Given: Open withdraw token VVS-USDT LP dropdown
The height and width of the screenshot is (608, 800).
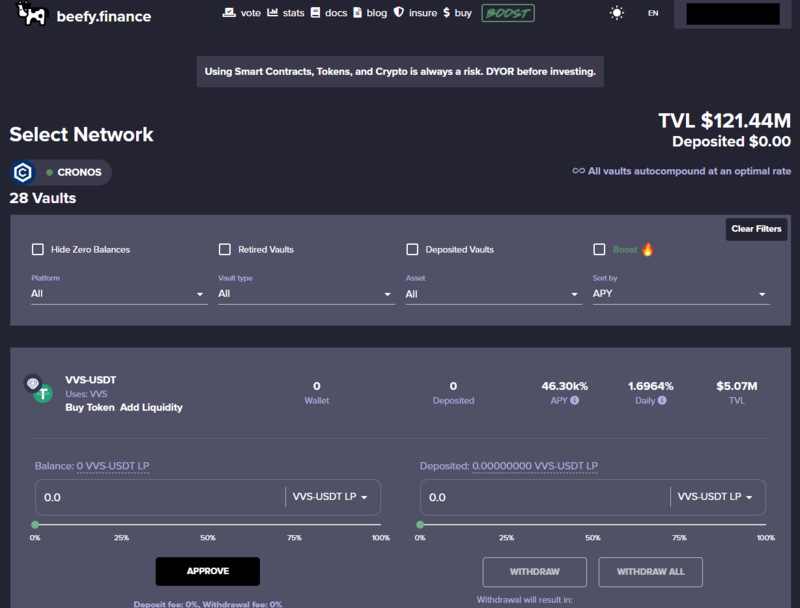Looking at the screenshot, I should 715,497.
